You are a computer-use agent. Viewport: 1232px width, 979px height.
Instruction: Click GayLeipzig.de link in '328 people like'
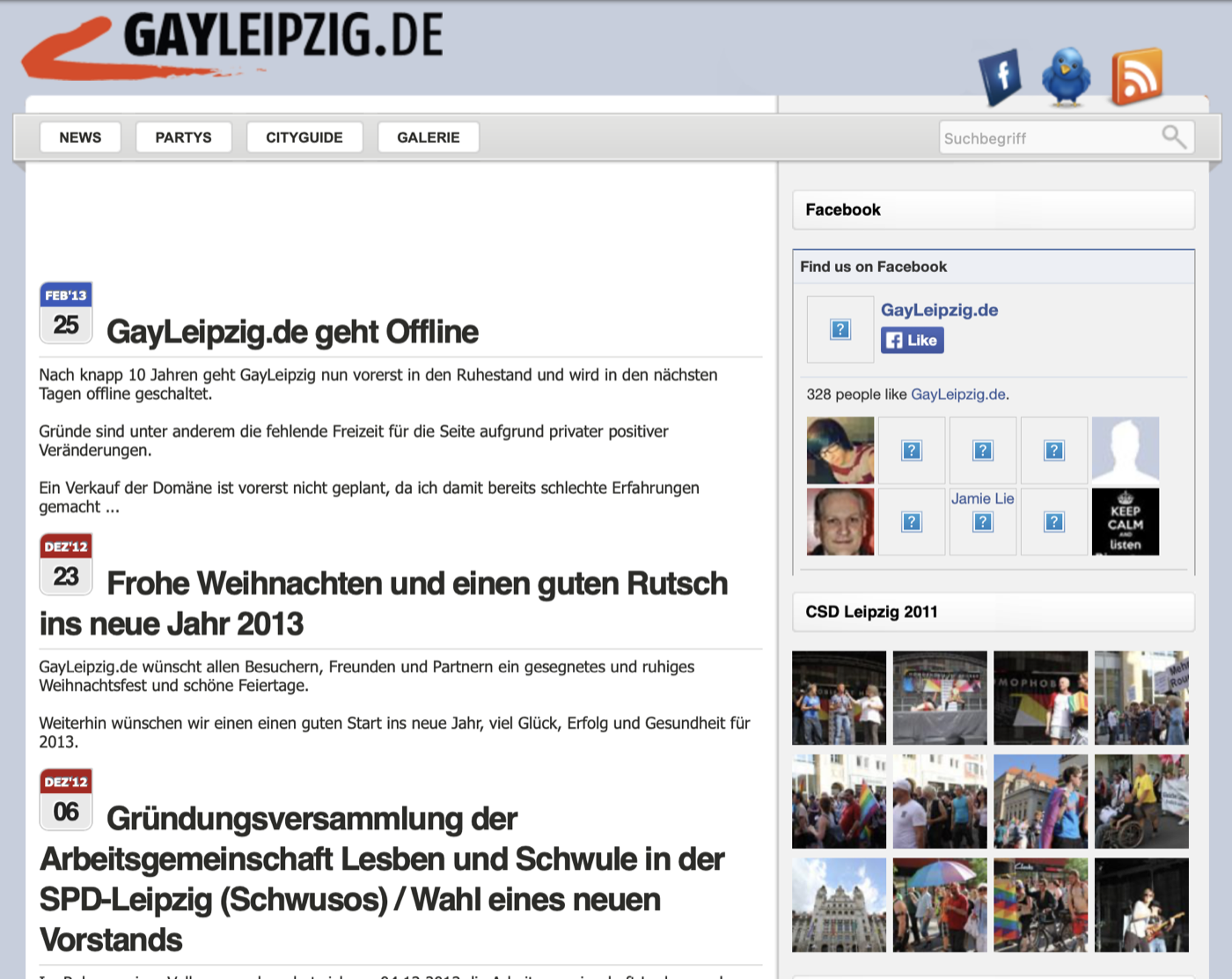(x=958, y=394)
